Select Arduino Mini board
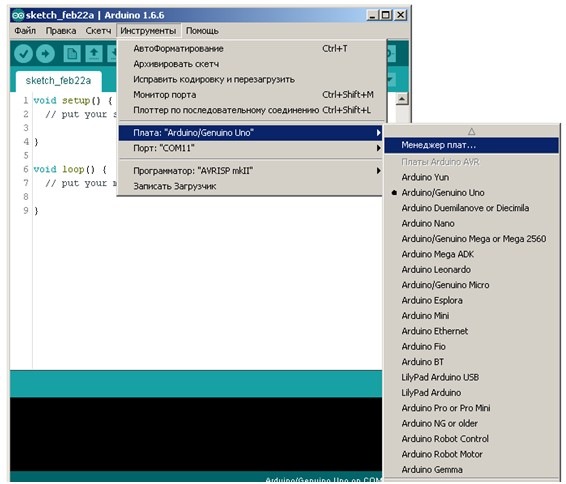Viewport: 566px width, 484px height. 471,316
